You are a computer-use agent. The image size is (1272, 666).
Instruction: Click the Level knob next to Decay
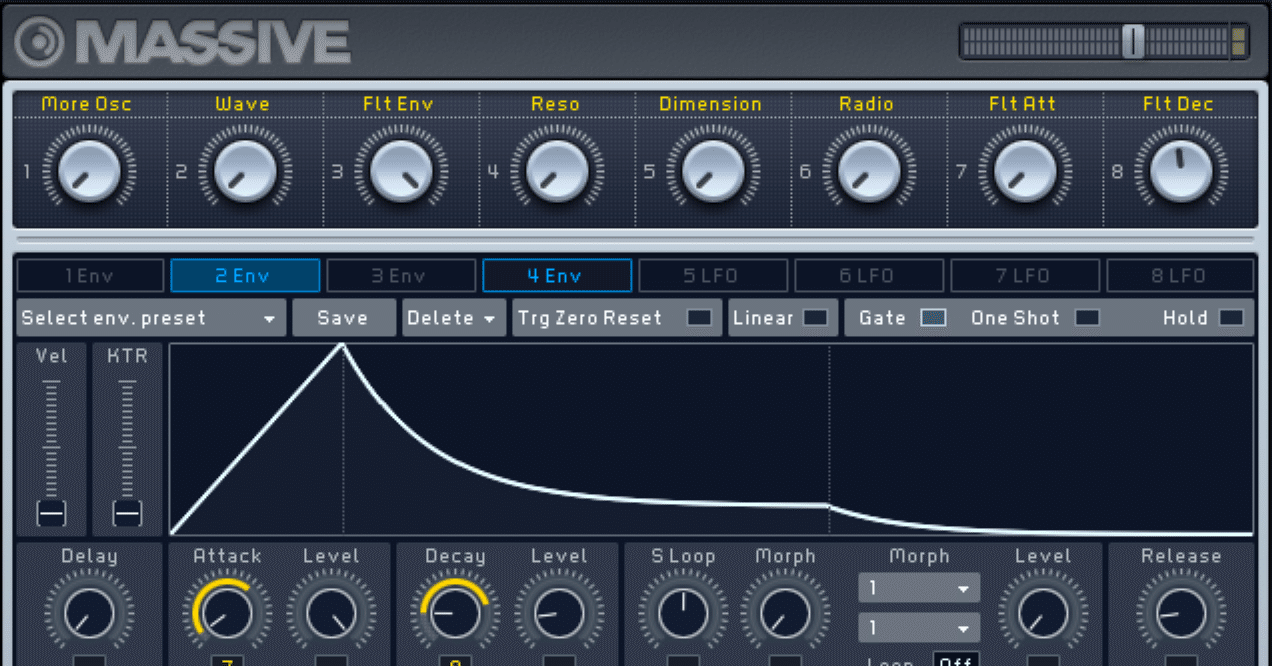(x=559, y=613)
